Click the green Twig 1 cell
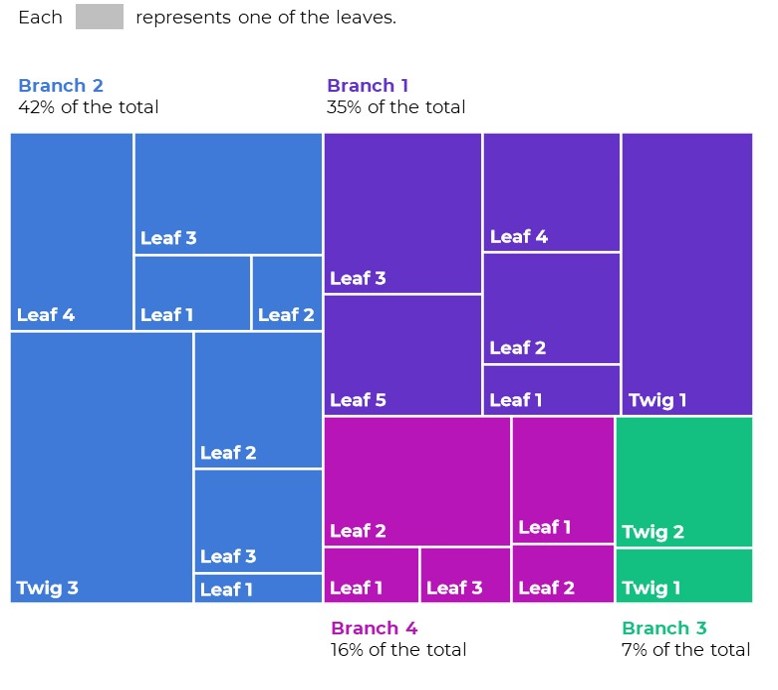This screenshot has width=778, height=690. (x=684, y=575)
